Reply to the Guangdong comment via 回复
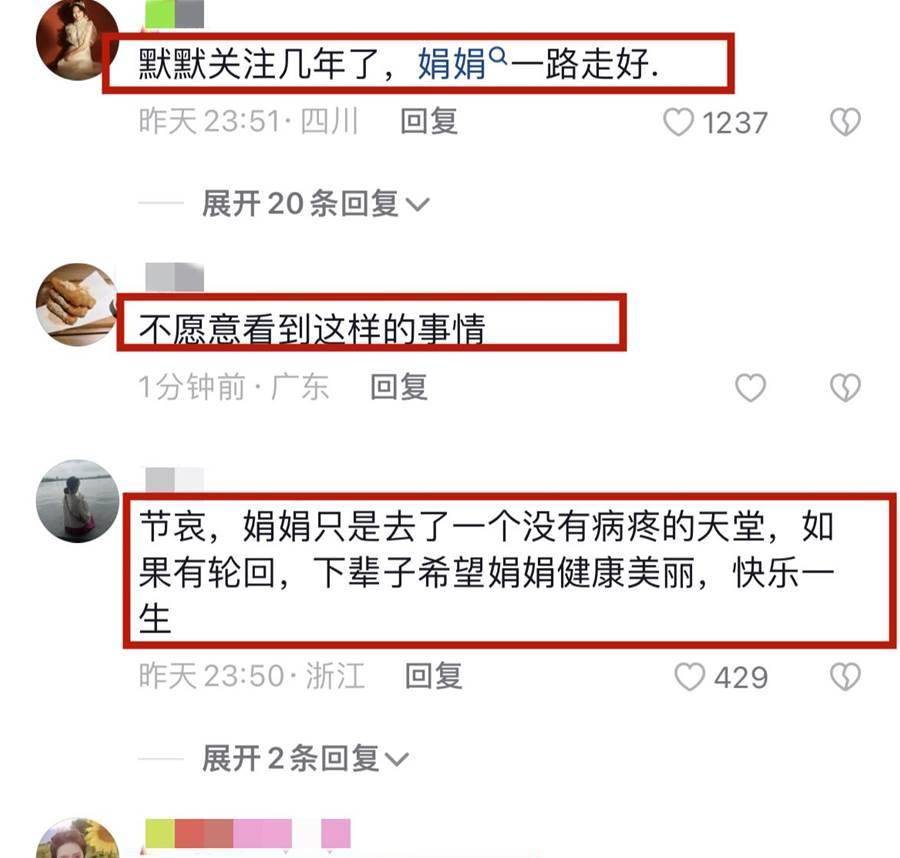Image resolution: width=900 pixels, height=858 pixels. tap(399, 387)
